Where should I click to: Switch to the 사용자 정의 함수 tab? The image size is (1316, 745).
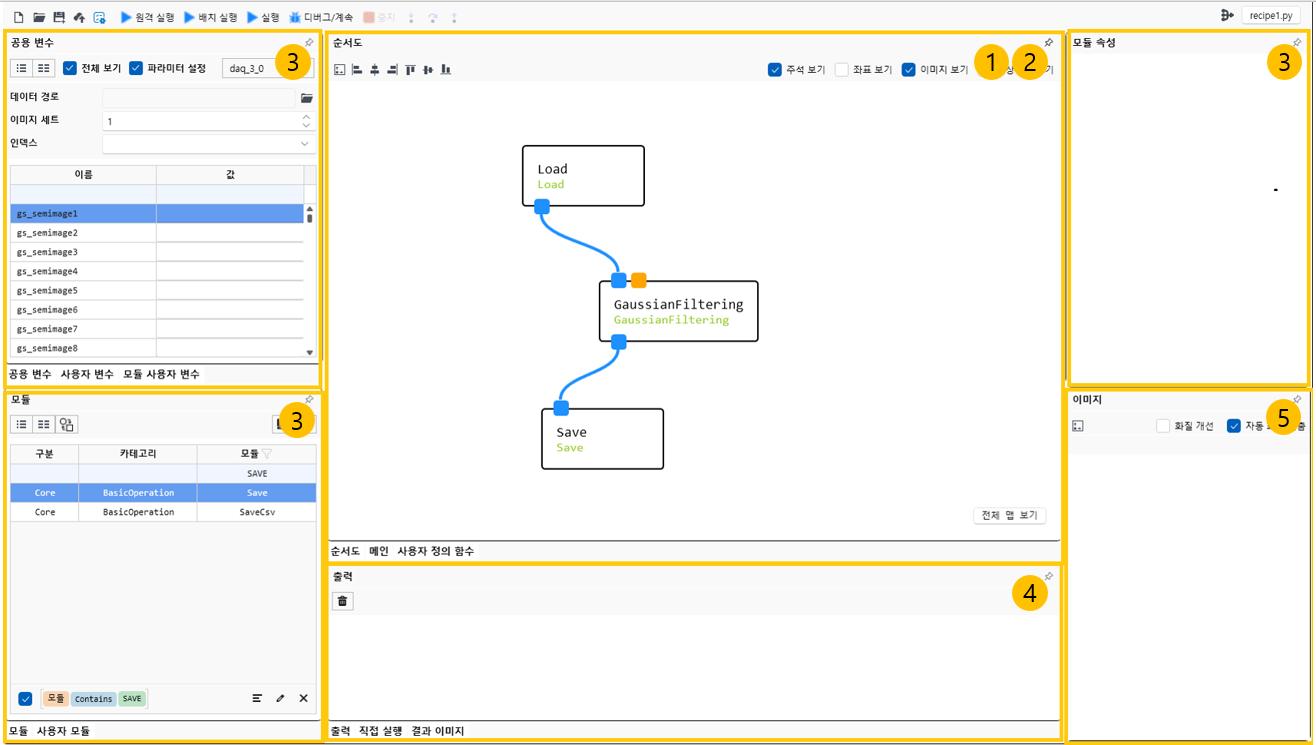pos(435,551)
